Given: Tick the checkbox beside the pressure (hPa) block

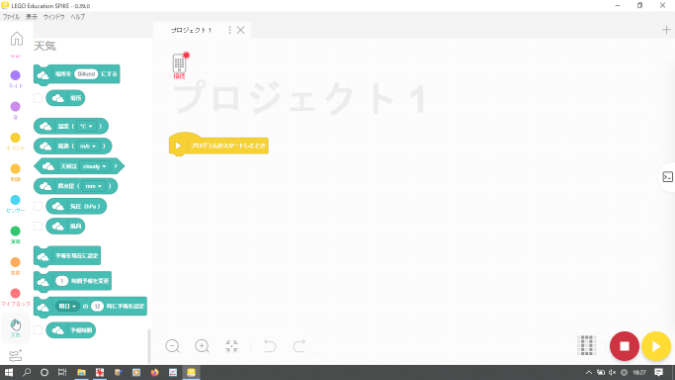Looking at the screenshot, I should point(38,206).
